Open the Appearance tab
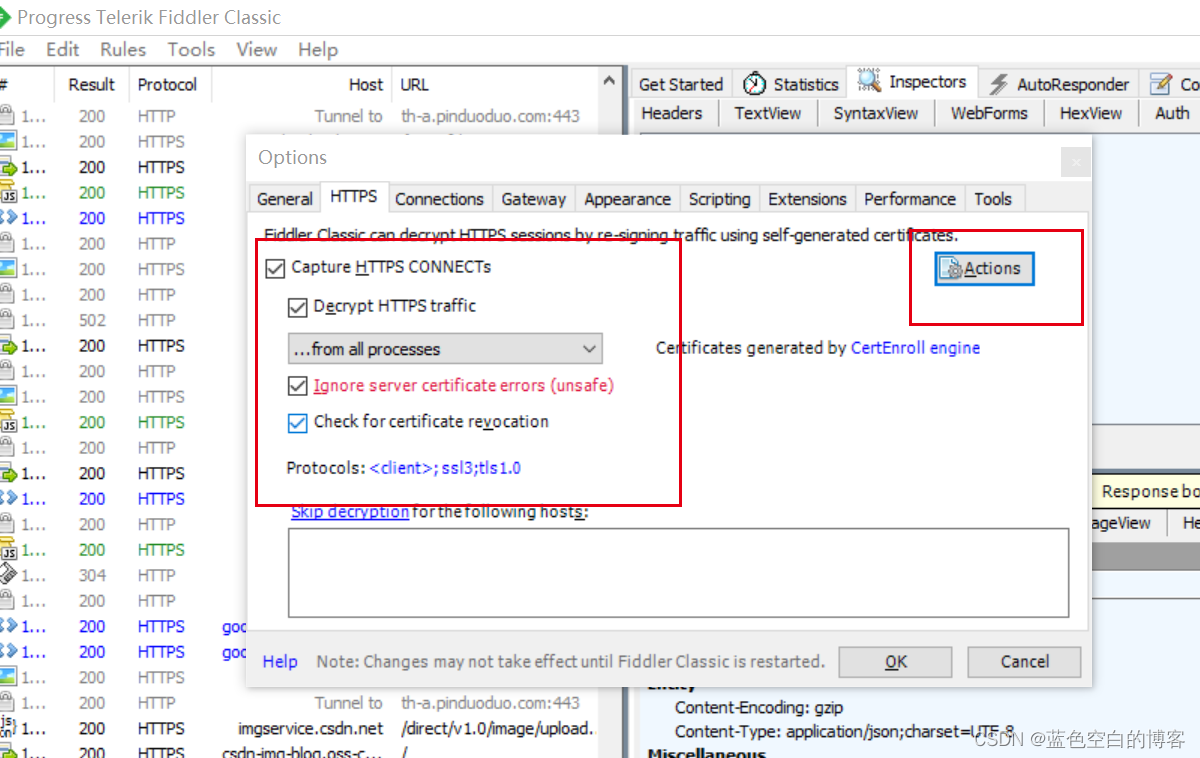This screenshot has width=1200, height=758. pyautogui.click(x=628, y=199)
